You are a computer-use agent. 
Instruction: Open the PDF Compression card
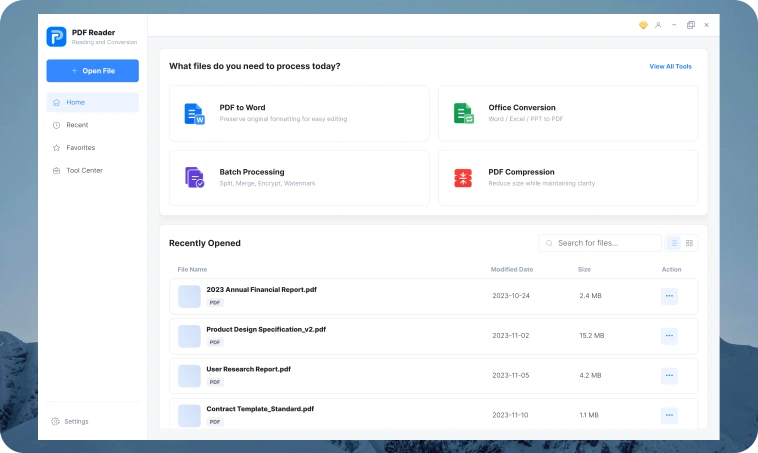(x=568, y=178)
